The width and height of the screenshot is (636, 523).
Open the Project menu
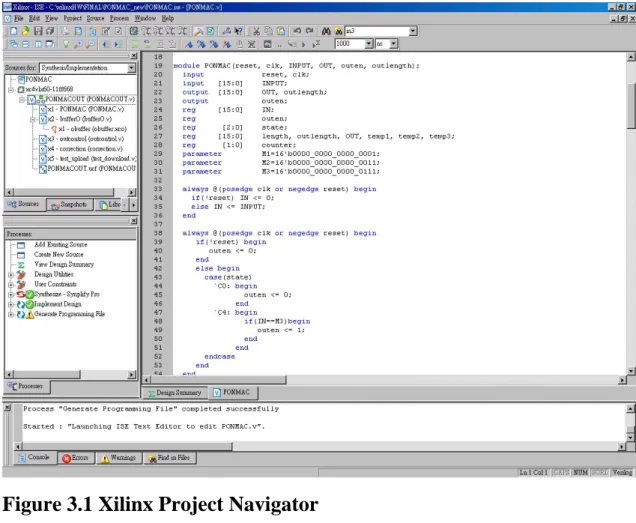pyautogui.click(x=73, y=18)
